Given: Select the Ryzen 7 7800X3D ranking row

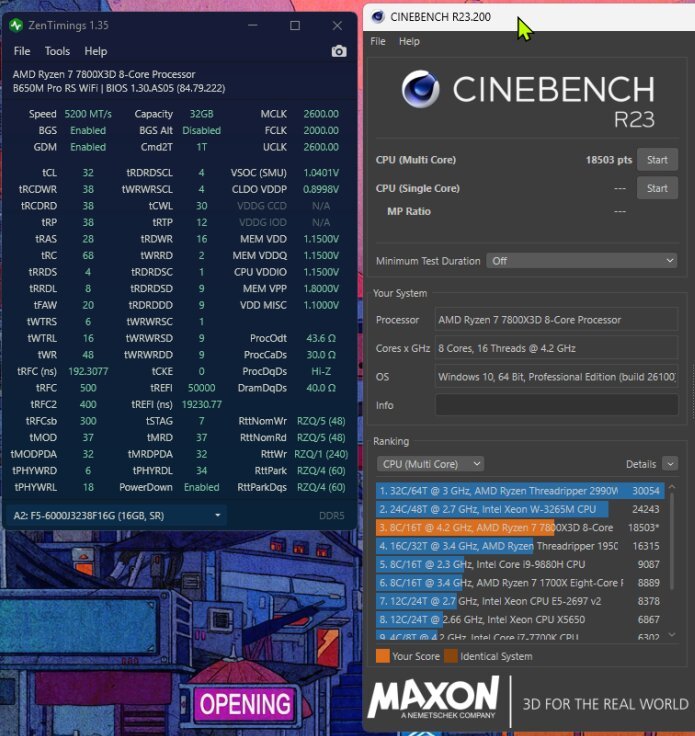Looking at the screenshot, I should pyautogui.click(x=520, y=528).
